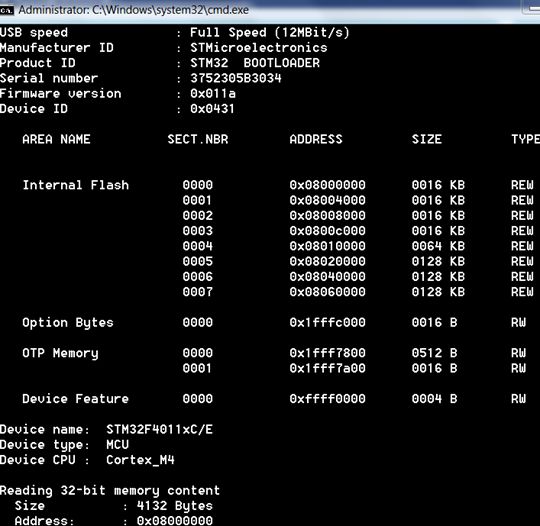Viewport: 540px width, 526px height.
Task: Click the Device ID value 0x0431
Action: (212, 109)
